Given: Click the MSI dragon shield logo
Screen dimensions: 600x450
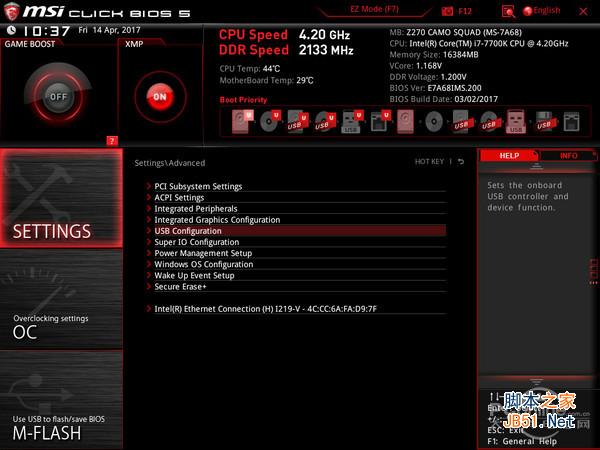Looking at the screenshot, I should click(x=11, y=11).
